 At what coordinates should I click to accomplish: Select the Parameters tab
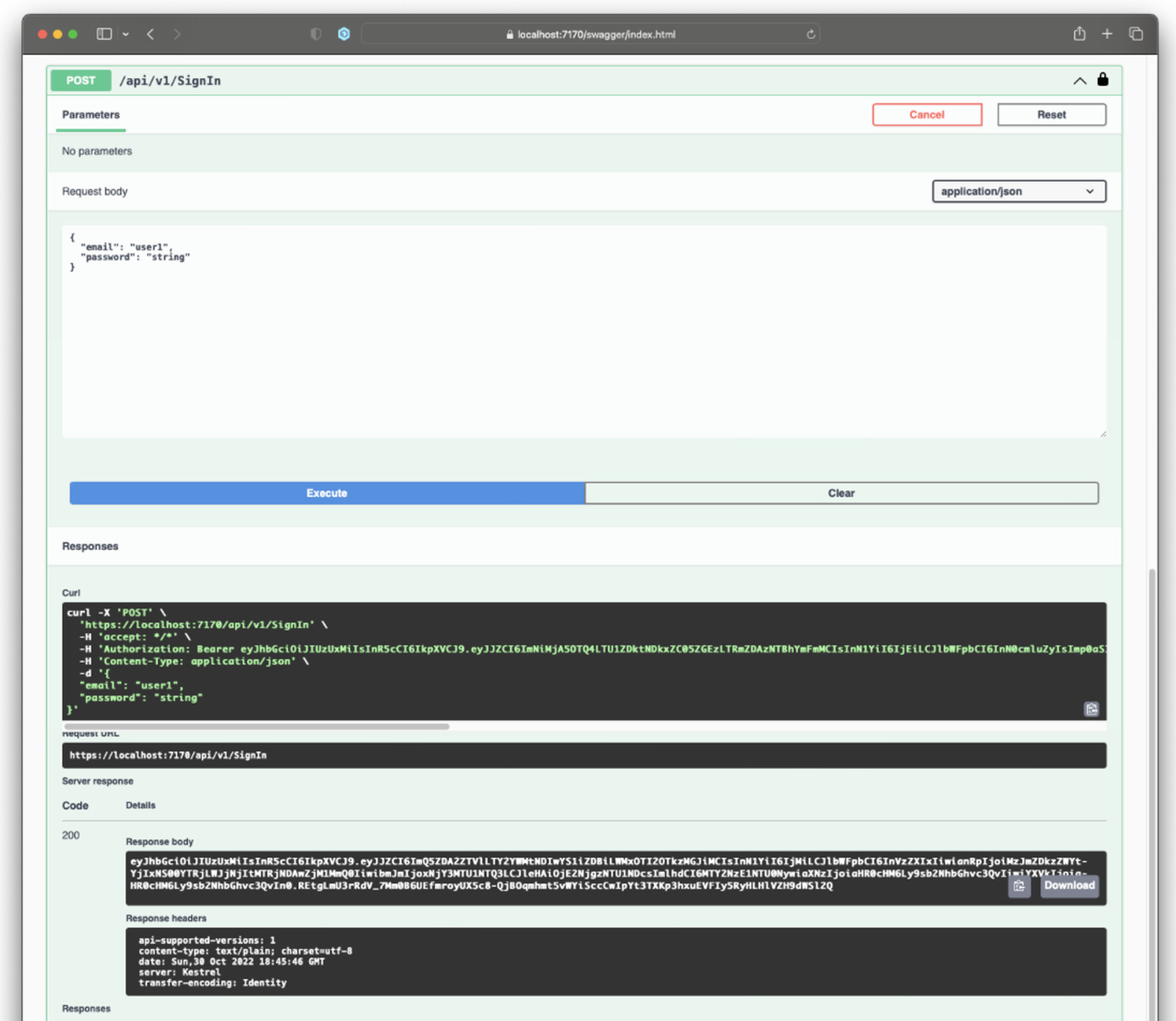tap(90, 115)
